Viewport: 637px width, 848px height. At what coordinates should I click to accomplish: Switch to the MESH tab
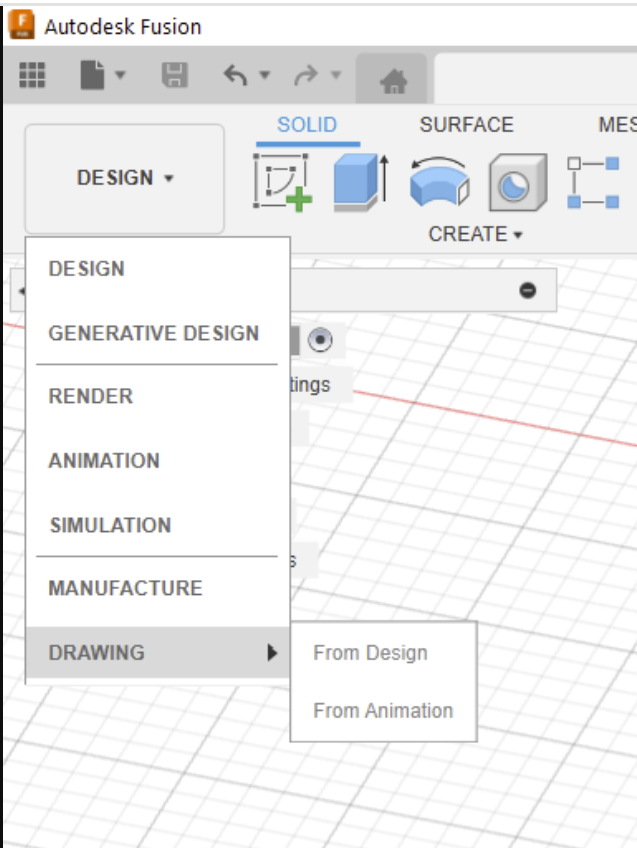[617, 125]
